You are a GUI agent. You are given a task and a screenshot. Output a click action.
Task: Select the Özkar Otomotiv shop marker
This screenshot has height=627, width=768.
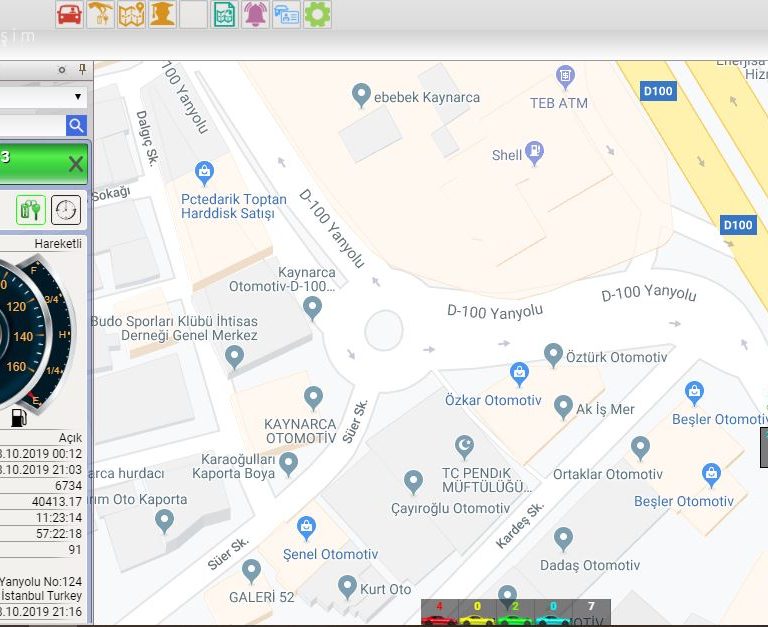(519, 374)
